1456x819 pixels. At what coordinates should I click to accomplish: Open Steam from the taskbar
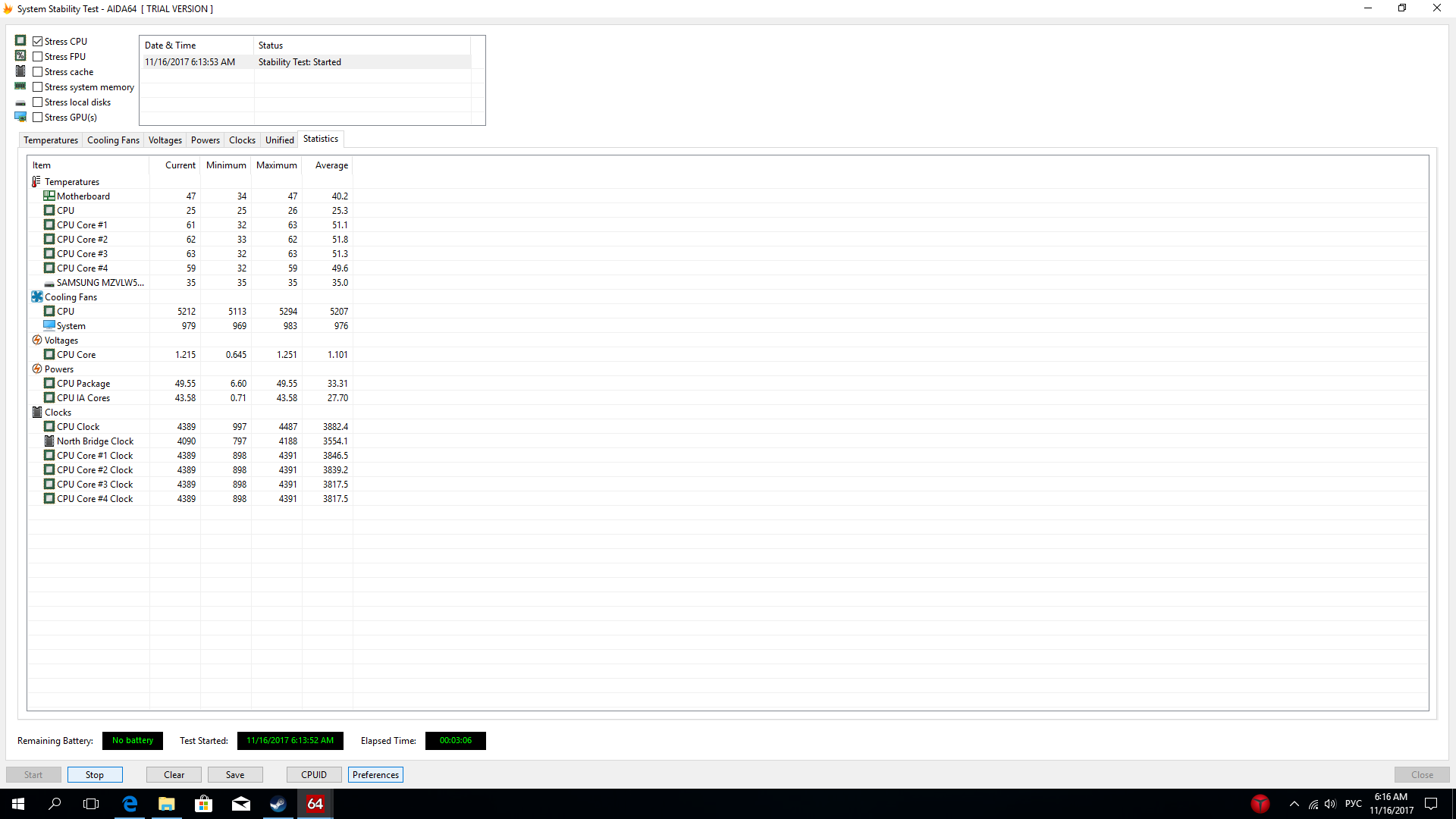tap(278, 804)
